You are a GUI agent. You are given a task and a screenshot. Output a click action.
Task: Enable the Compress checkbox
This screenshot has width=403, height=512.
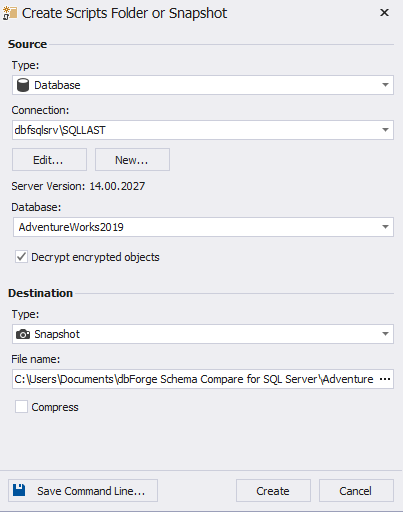21,407
